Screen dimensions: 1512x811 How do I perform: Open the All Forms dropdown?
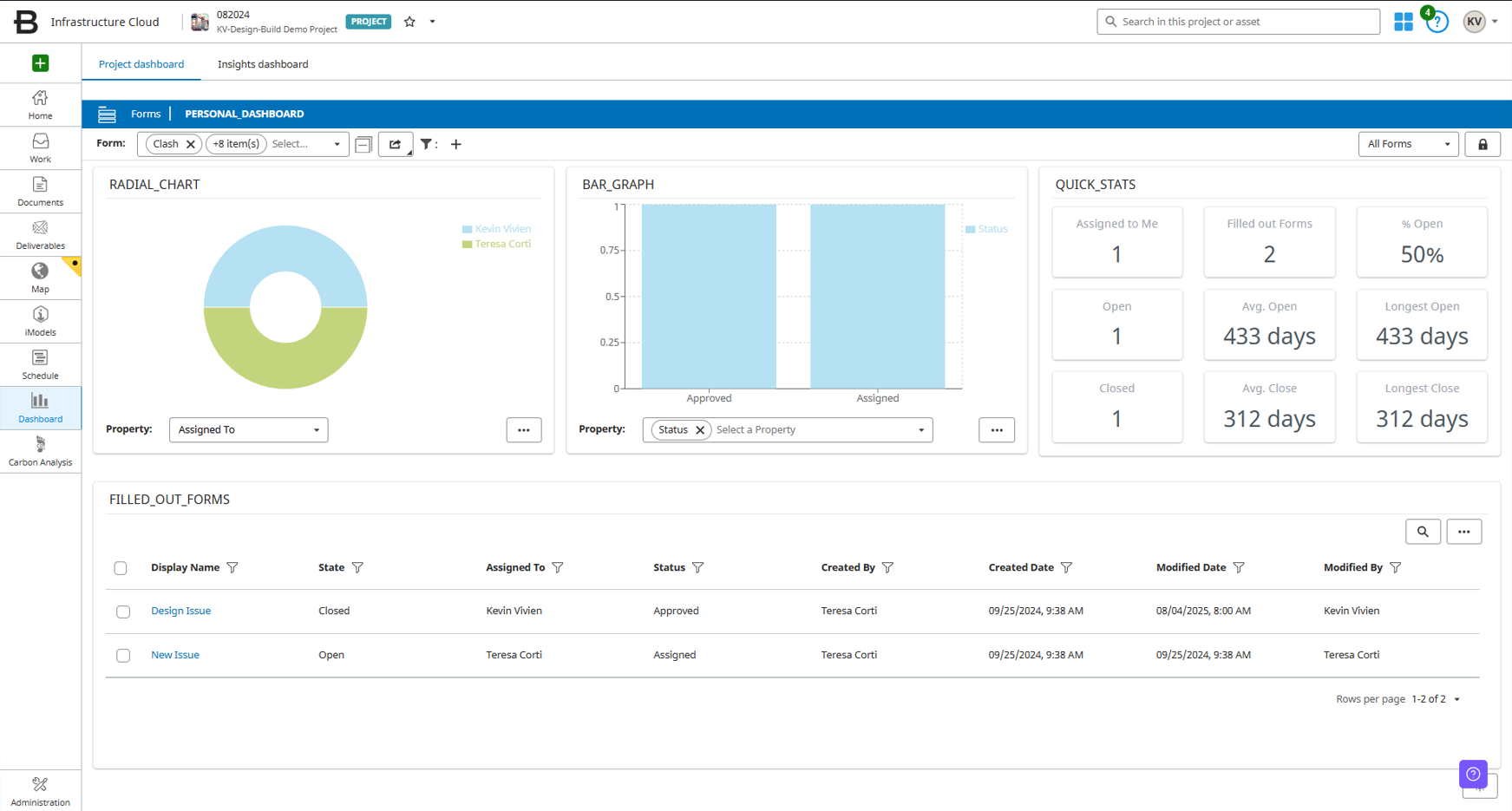[1408, 144]
